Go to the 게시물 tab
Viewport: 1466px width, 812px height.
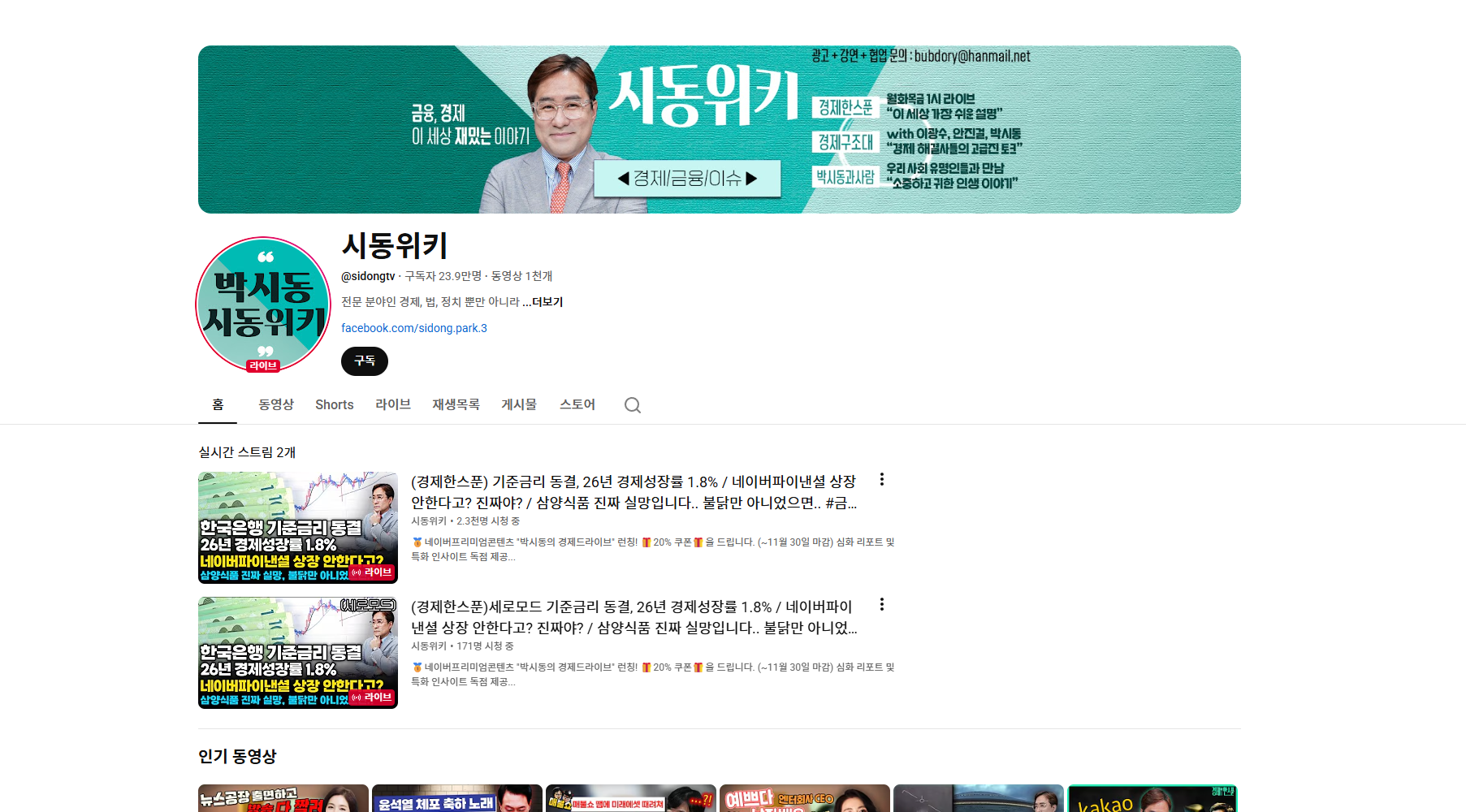click(x=519, y=404)
